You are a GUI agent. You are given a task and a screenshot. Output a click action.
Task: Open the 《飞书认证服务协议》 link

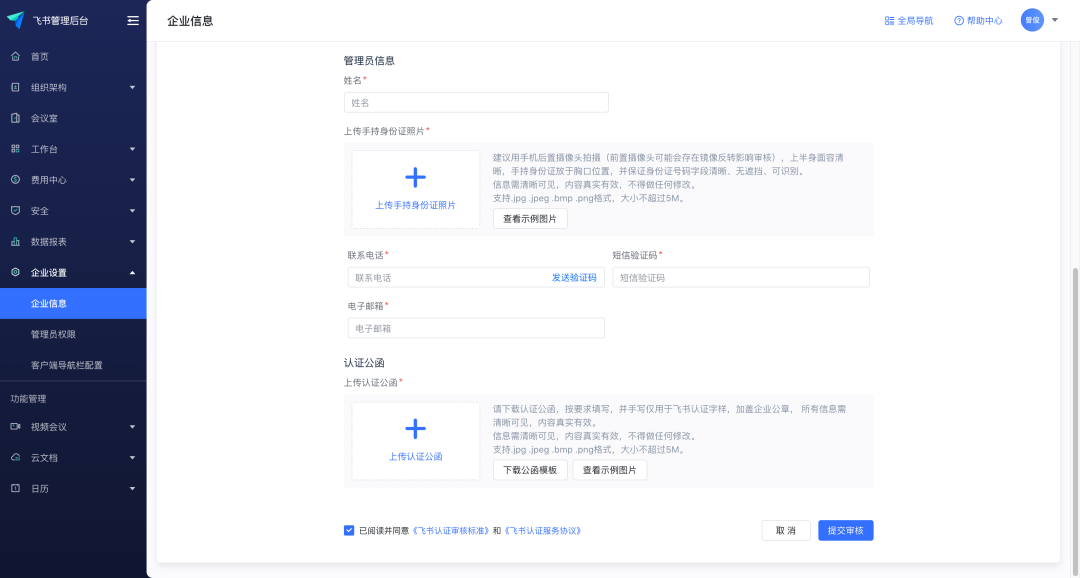543,530
